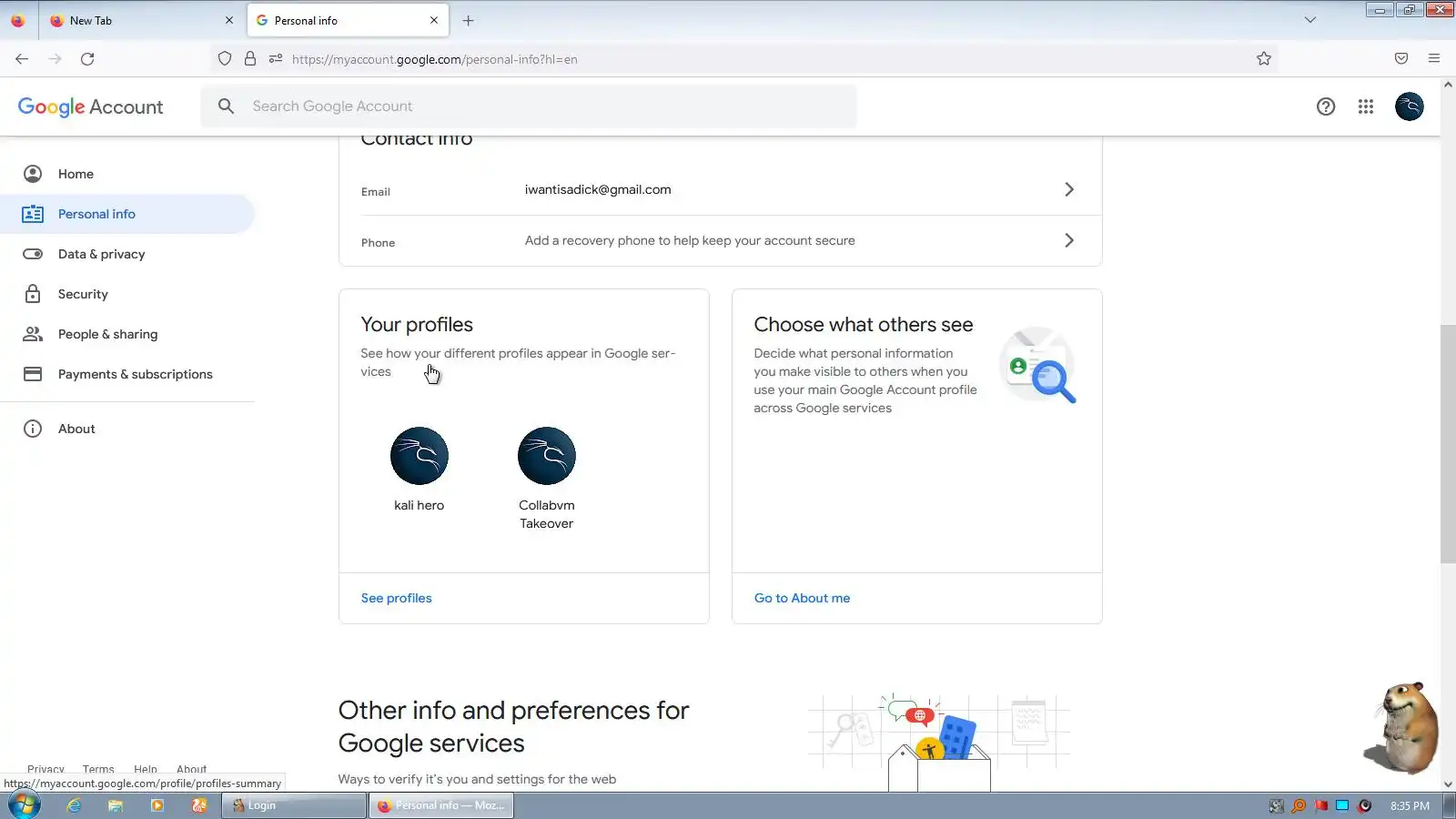Open the Help question mark icon

pos(1326,106)
